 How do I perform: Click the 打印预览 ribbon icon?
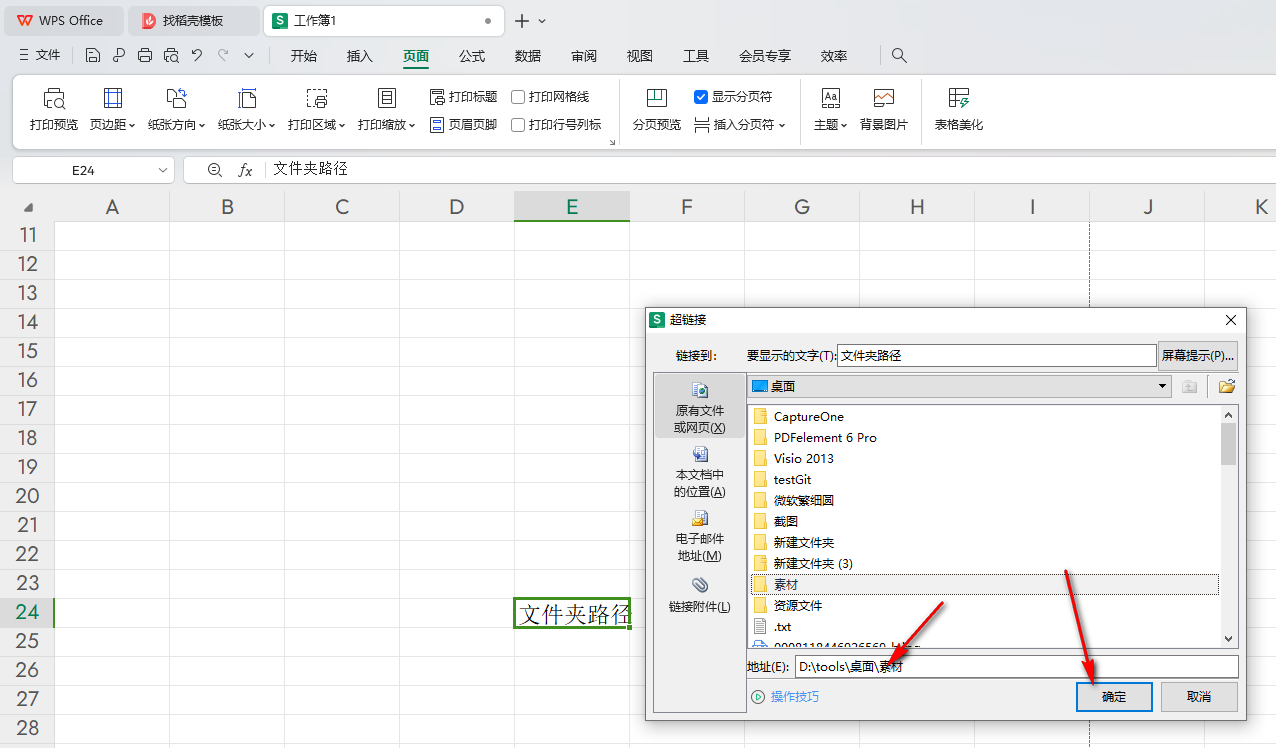point(54,109)
